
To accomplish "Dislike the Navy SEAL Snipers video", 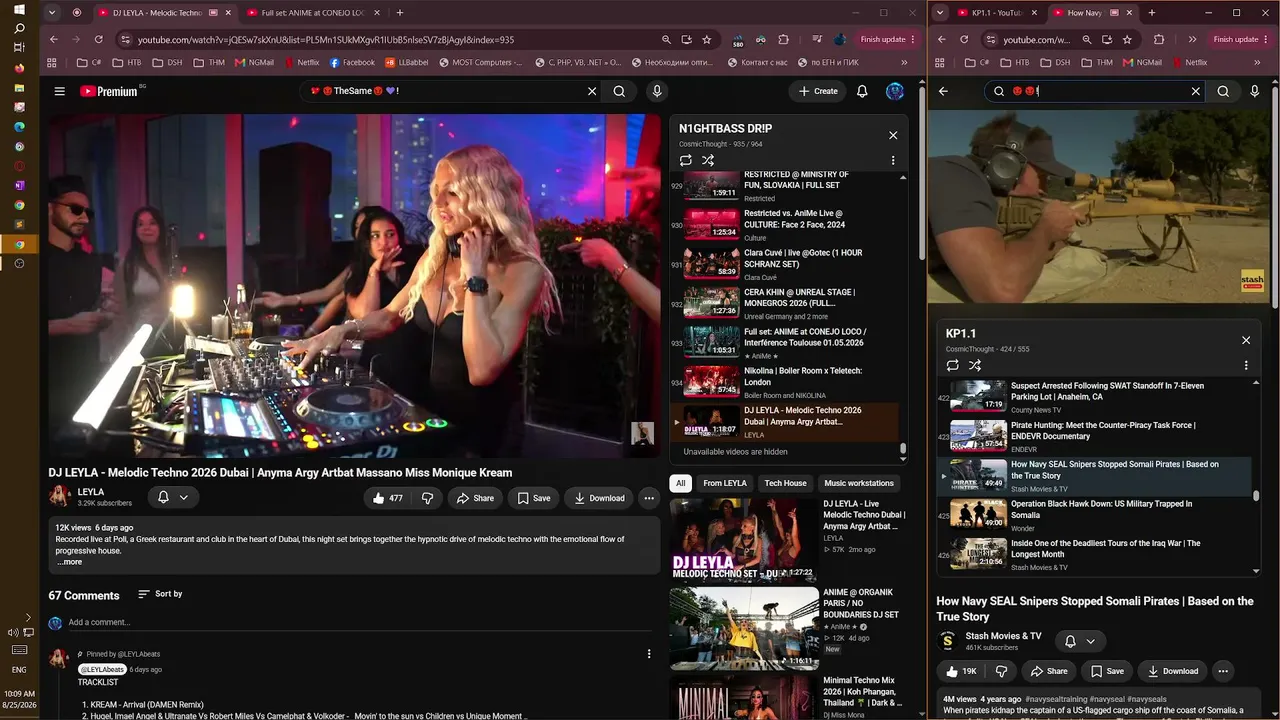I will [x=1001, y=671].
